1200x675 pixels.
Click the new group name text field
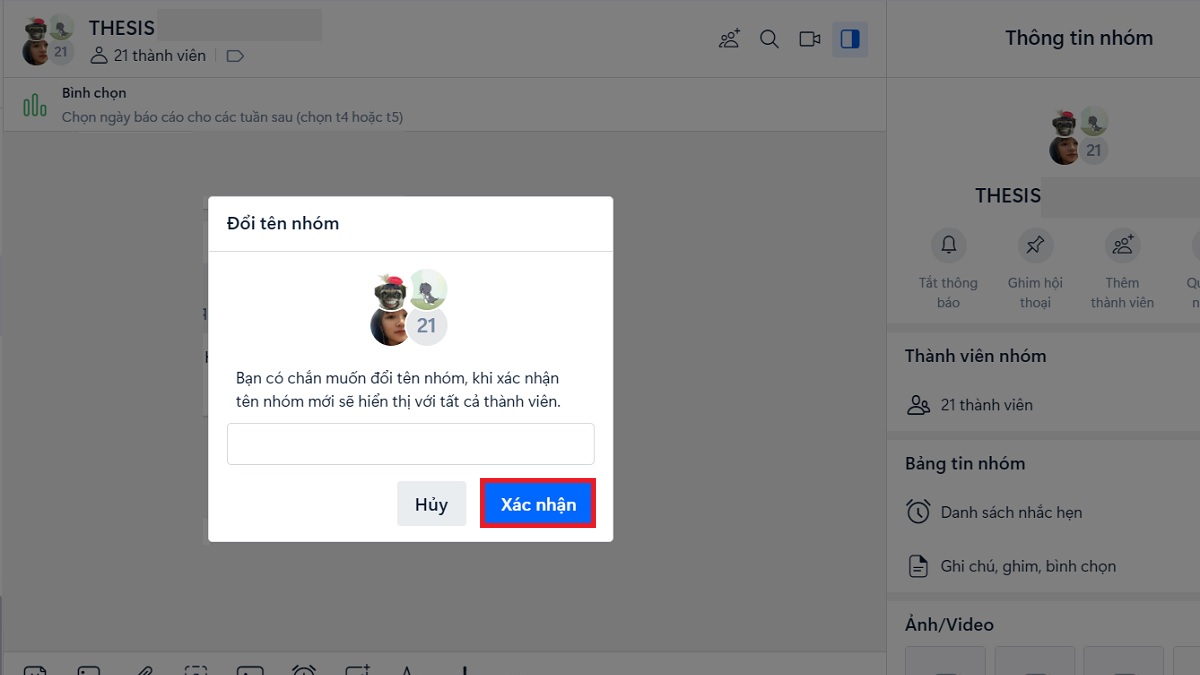410,444
